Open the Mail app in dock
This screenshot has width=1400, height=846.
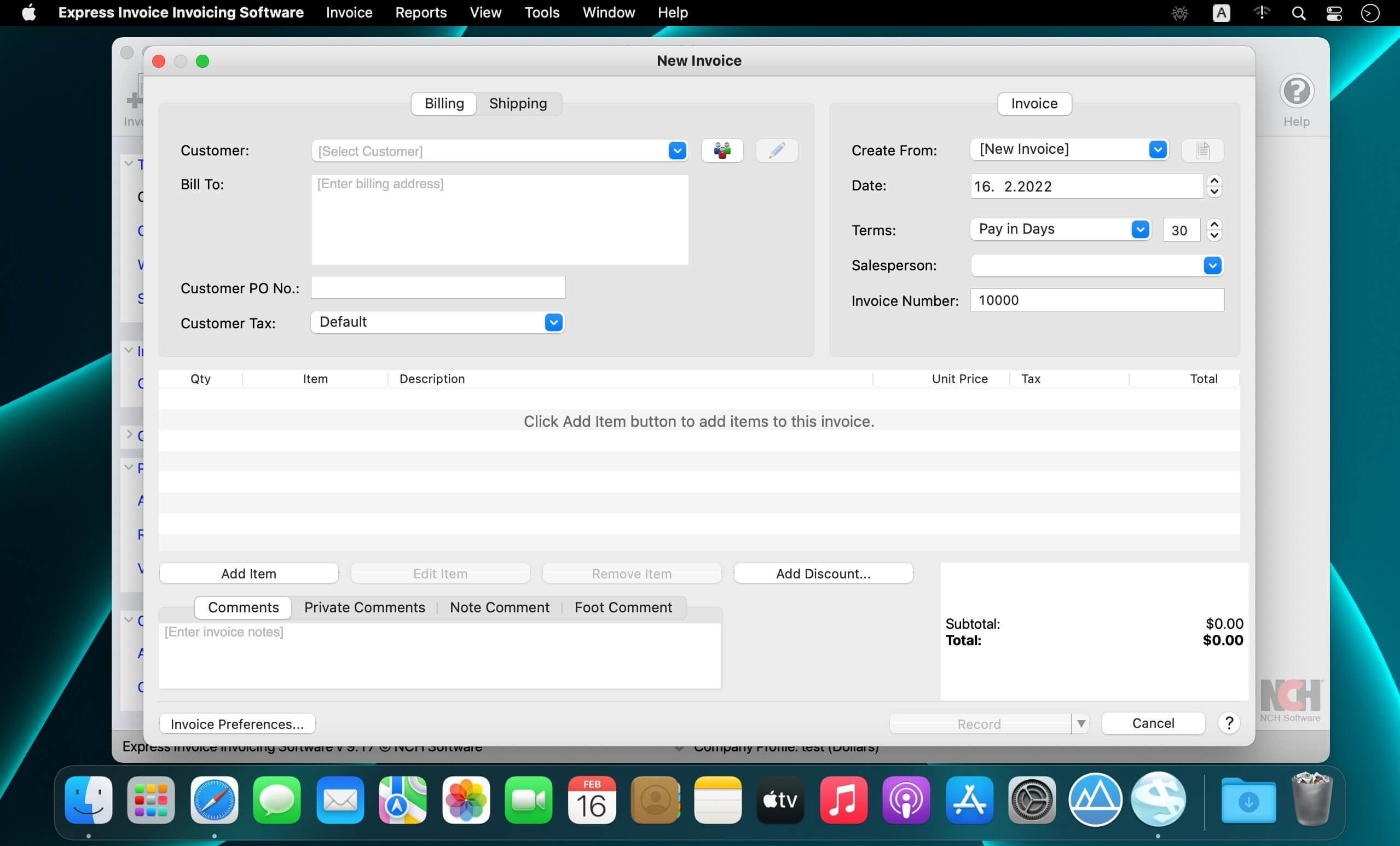tap(340, 800)
